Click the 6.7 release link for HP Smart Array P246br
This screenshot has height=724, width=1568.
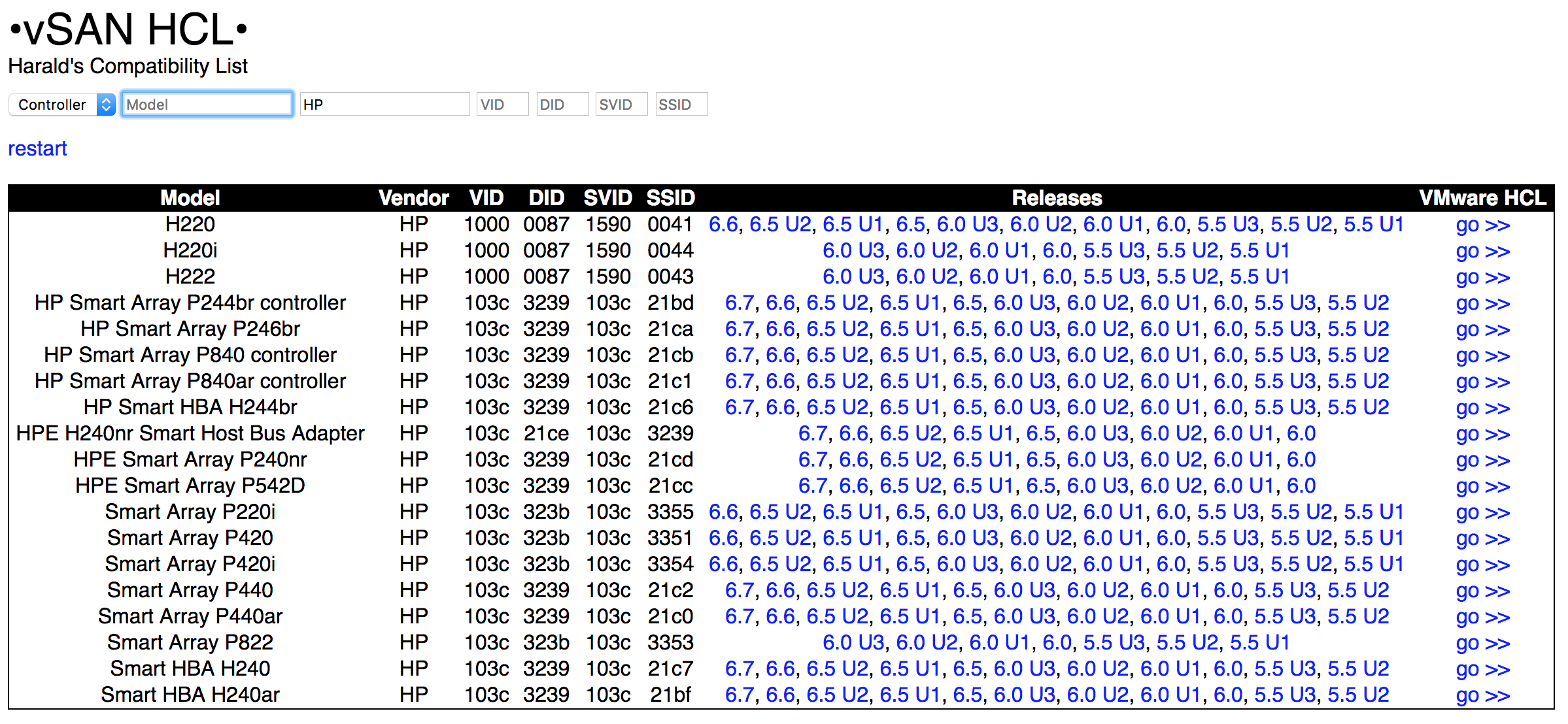point(740,329)
